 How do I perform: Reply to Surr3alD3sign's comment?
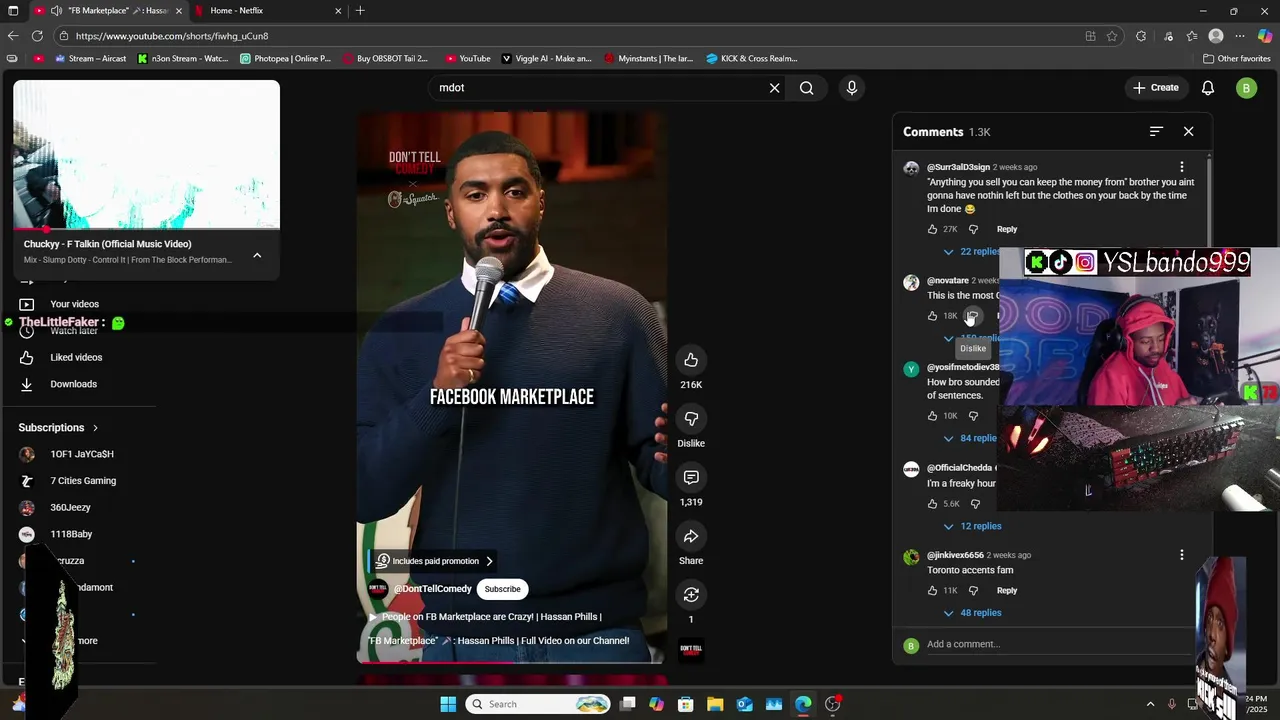pyautogui.click(x=1007, y=229)
